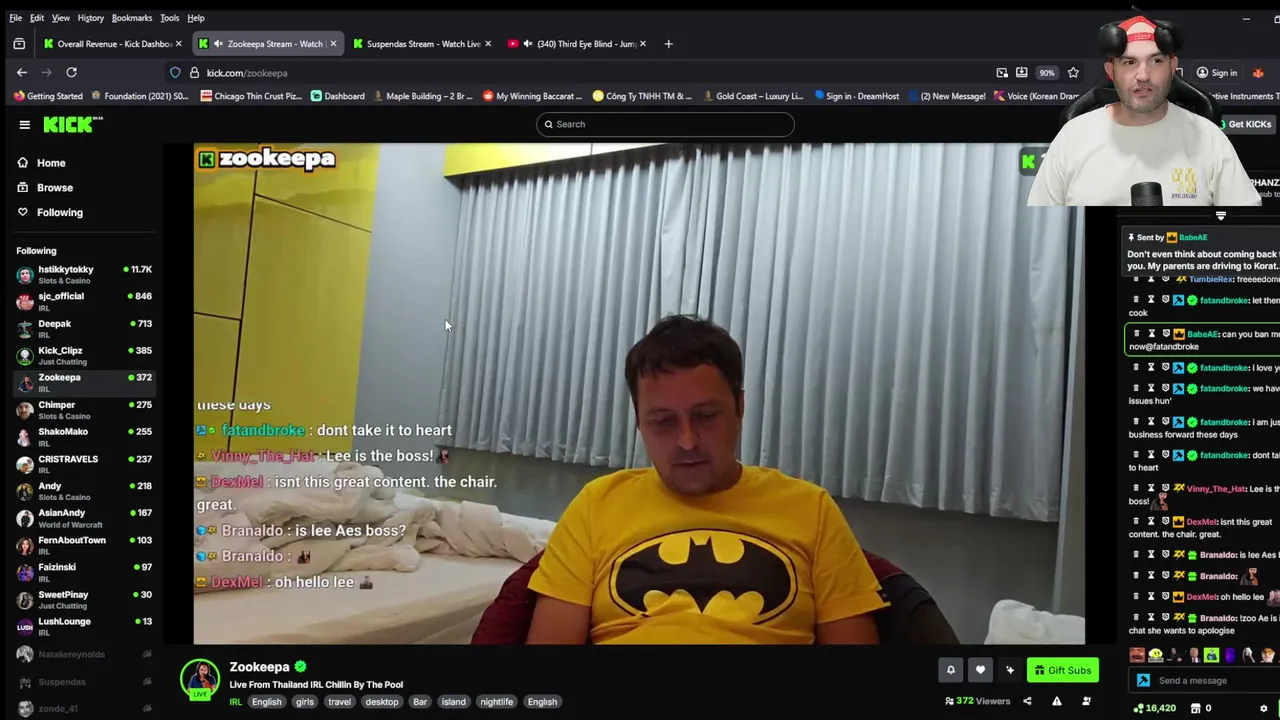Open the View menu
Screen dimensions: 1280x720
click(x=61, y=18)
